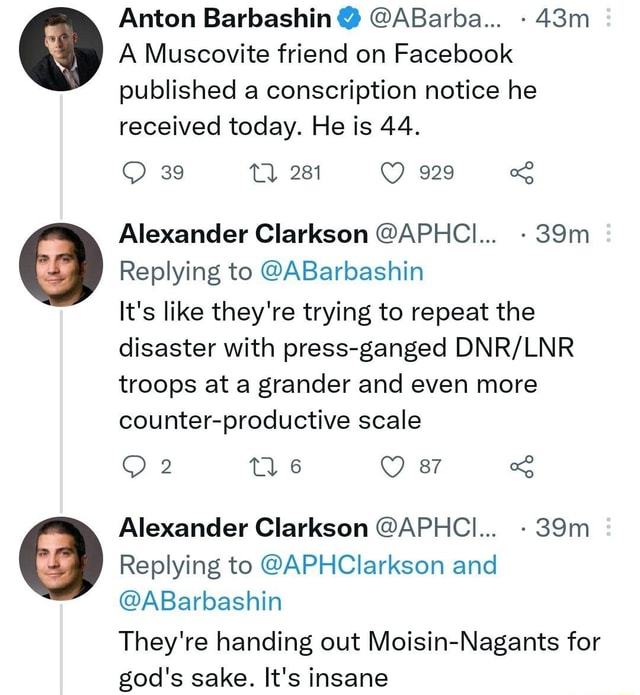
Task: View Anton Barbashin's profile picture
Action: [61, 50]
